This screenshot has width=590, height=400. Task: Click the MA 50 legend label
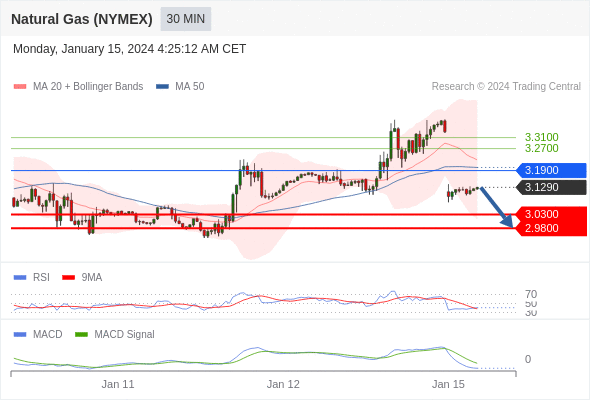190,87
